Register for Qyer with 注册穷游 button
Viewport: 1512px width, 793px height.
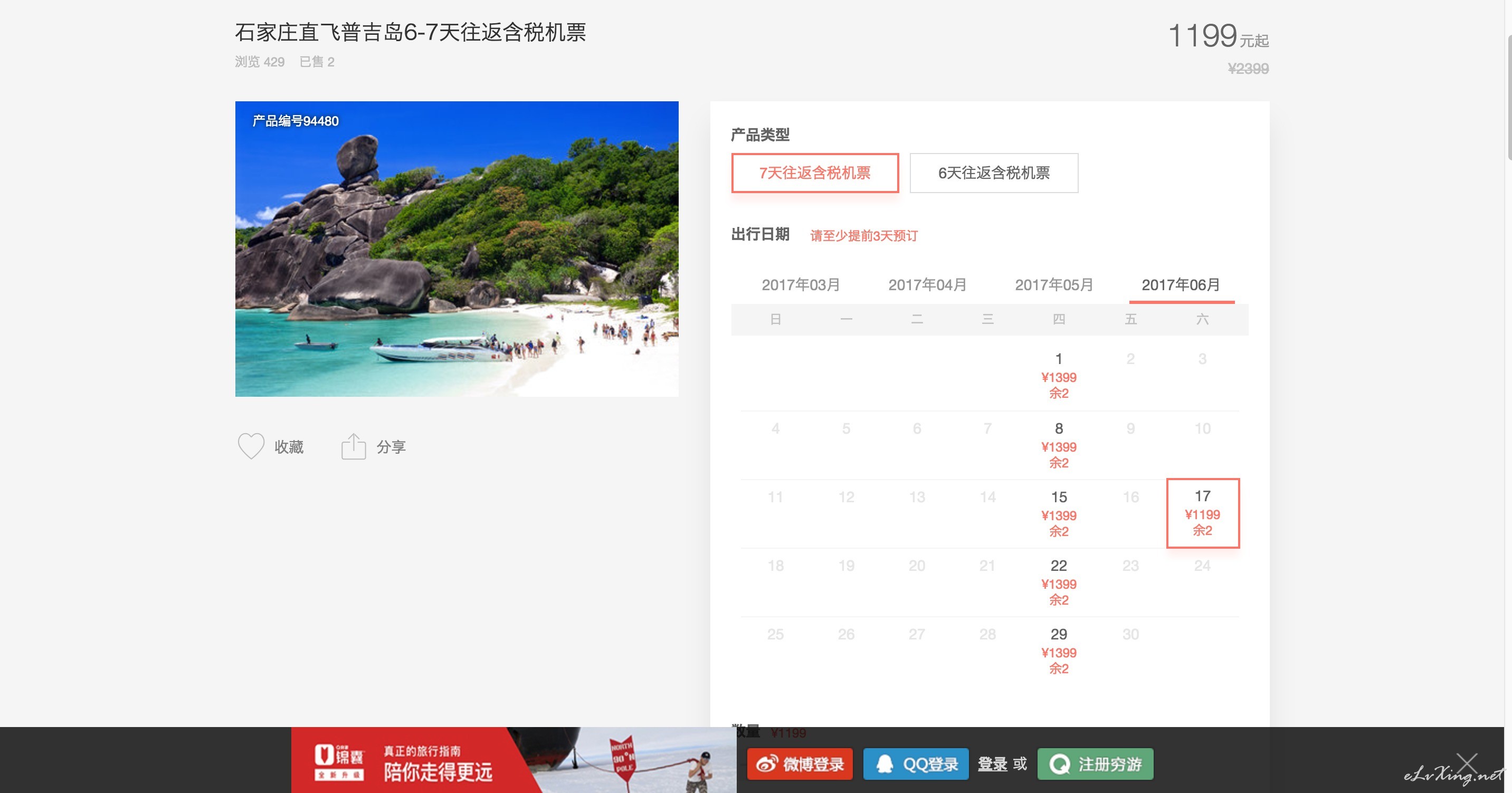[x=1095, y=763]
